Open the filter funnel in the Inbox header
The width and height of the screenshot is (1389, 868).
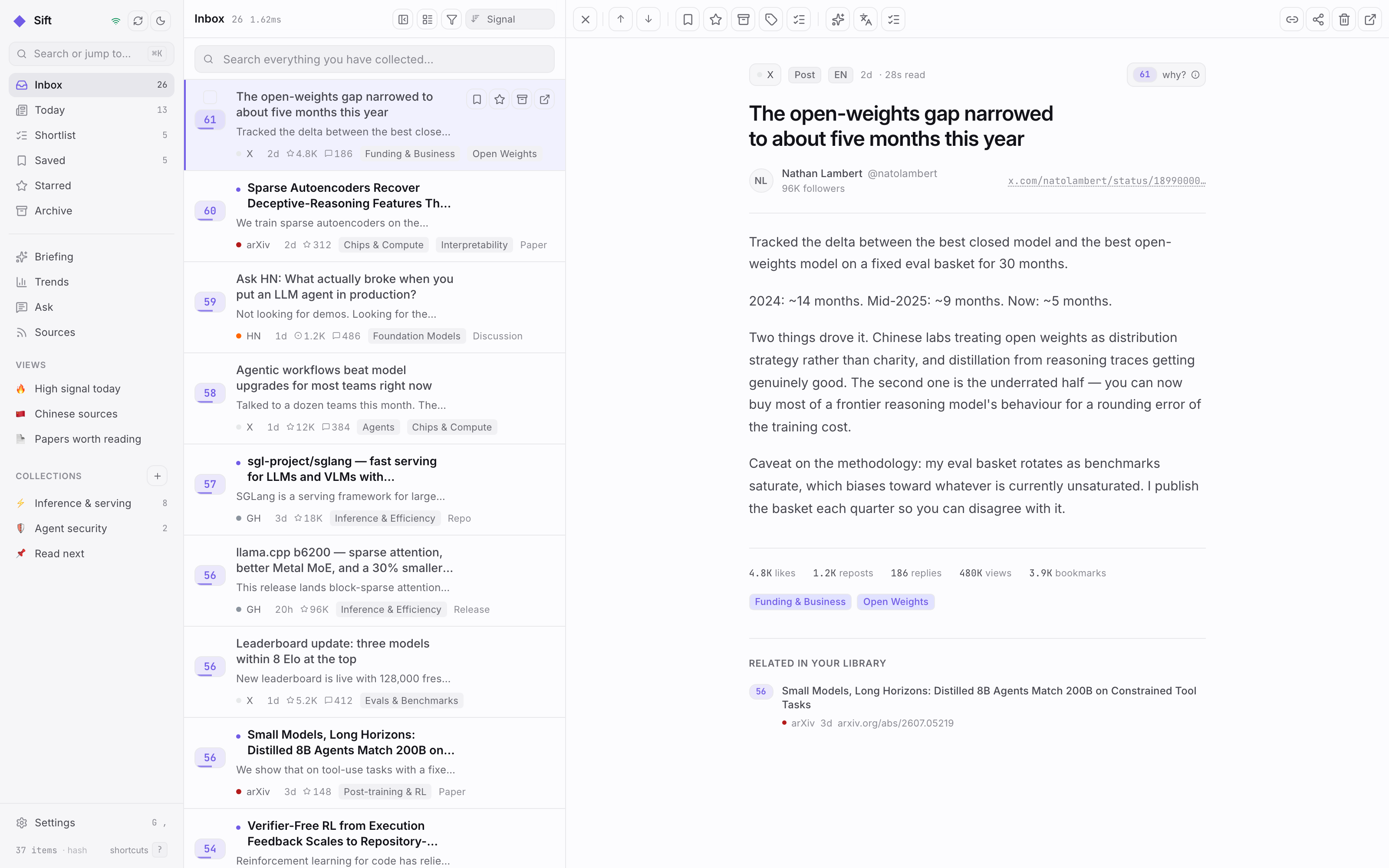point(452,20)
